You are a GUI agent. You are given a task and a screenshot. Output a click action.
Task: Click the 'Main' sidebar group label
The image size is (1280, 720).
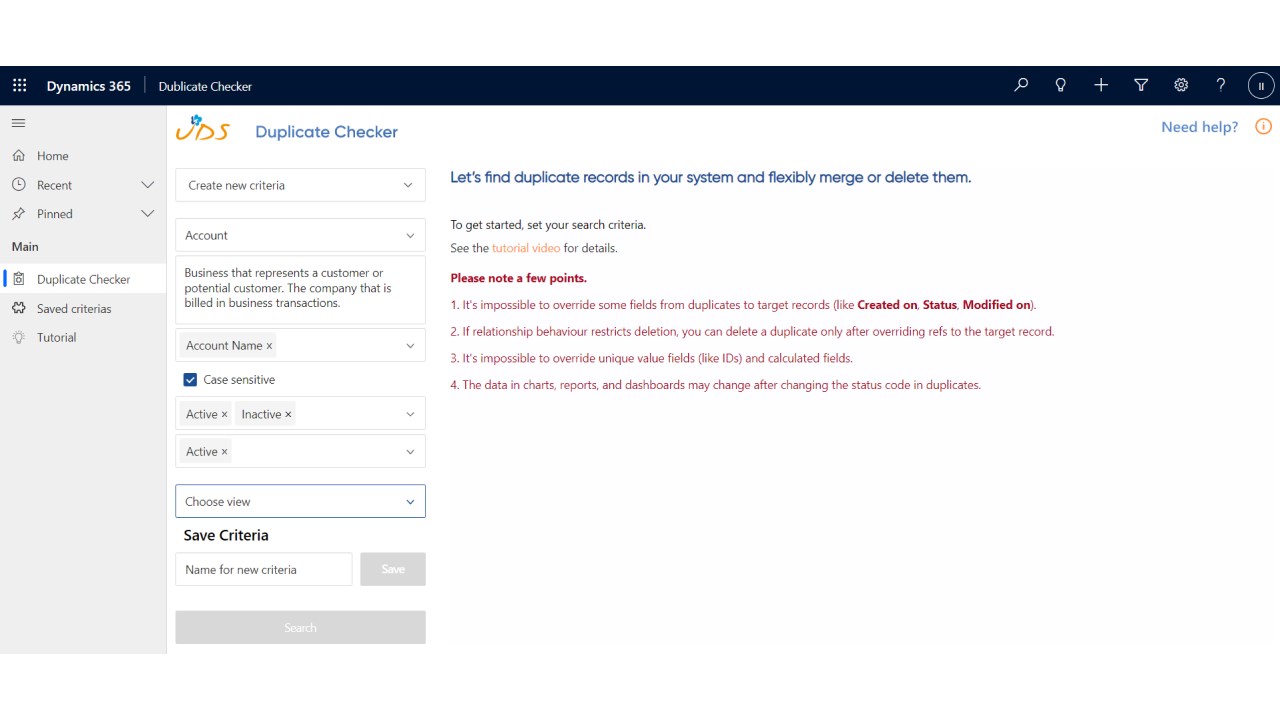coord(25,246)
